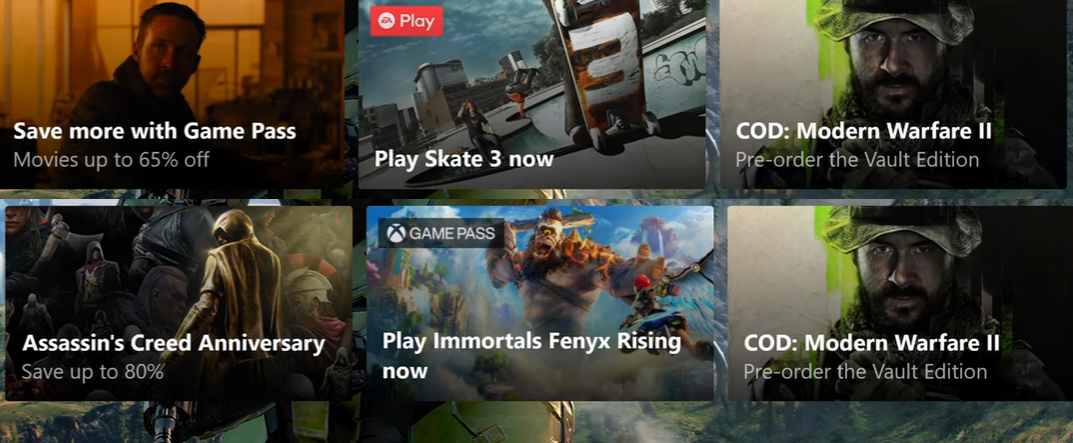Click the EA Play badge icon

point(406,21)
